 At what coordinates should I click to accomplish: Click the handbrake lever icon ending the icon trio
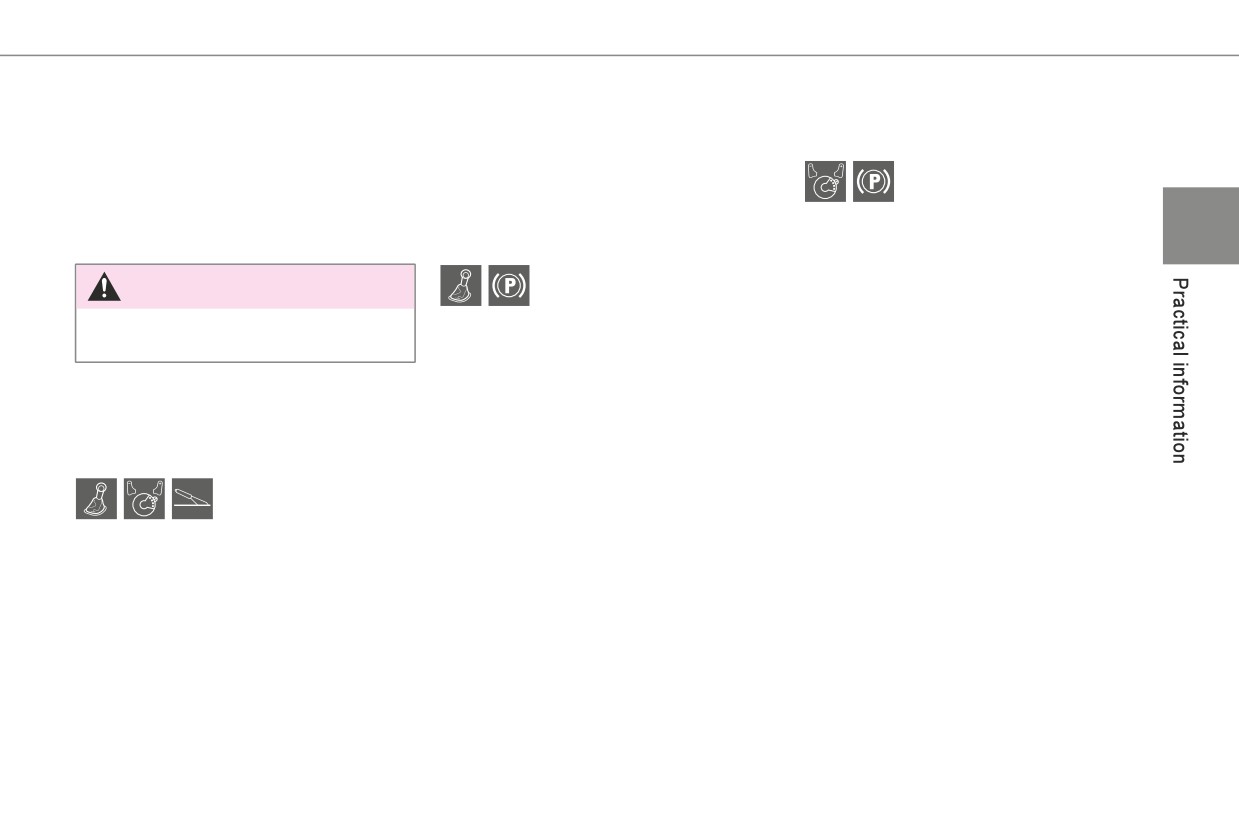tap(192, 498)
